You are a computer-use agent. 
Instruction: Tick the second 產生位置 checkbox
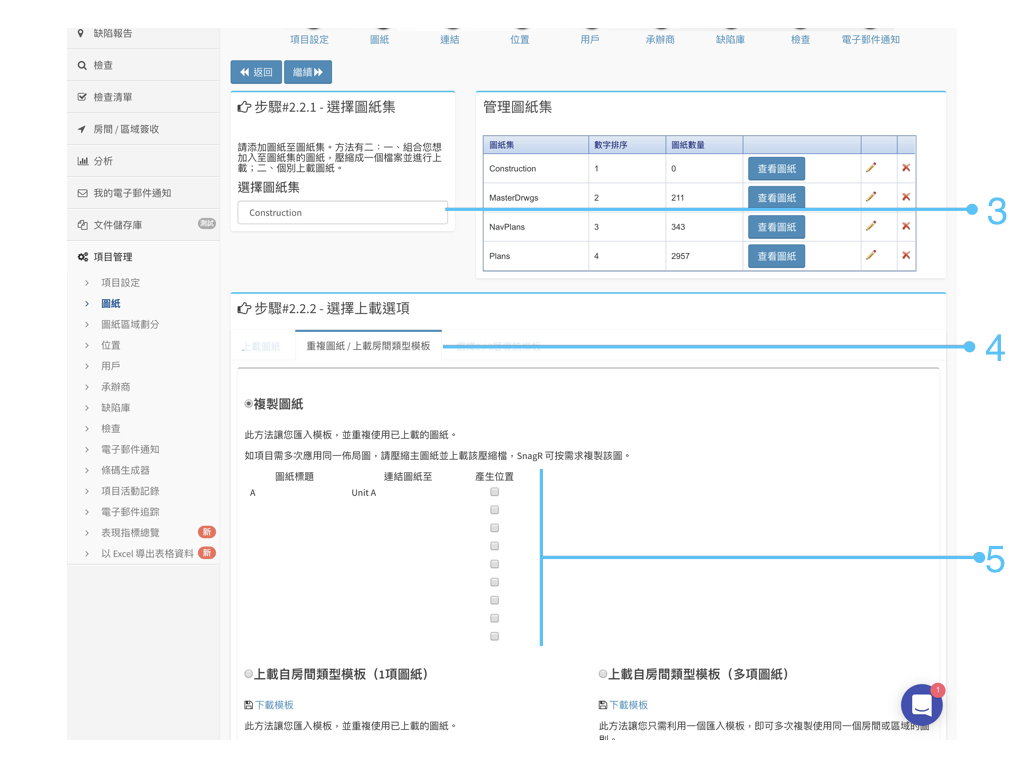[x=494, y=510]
